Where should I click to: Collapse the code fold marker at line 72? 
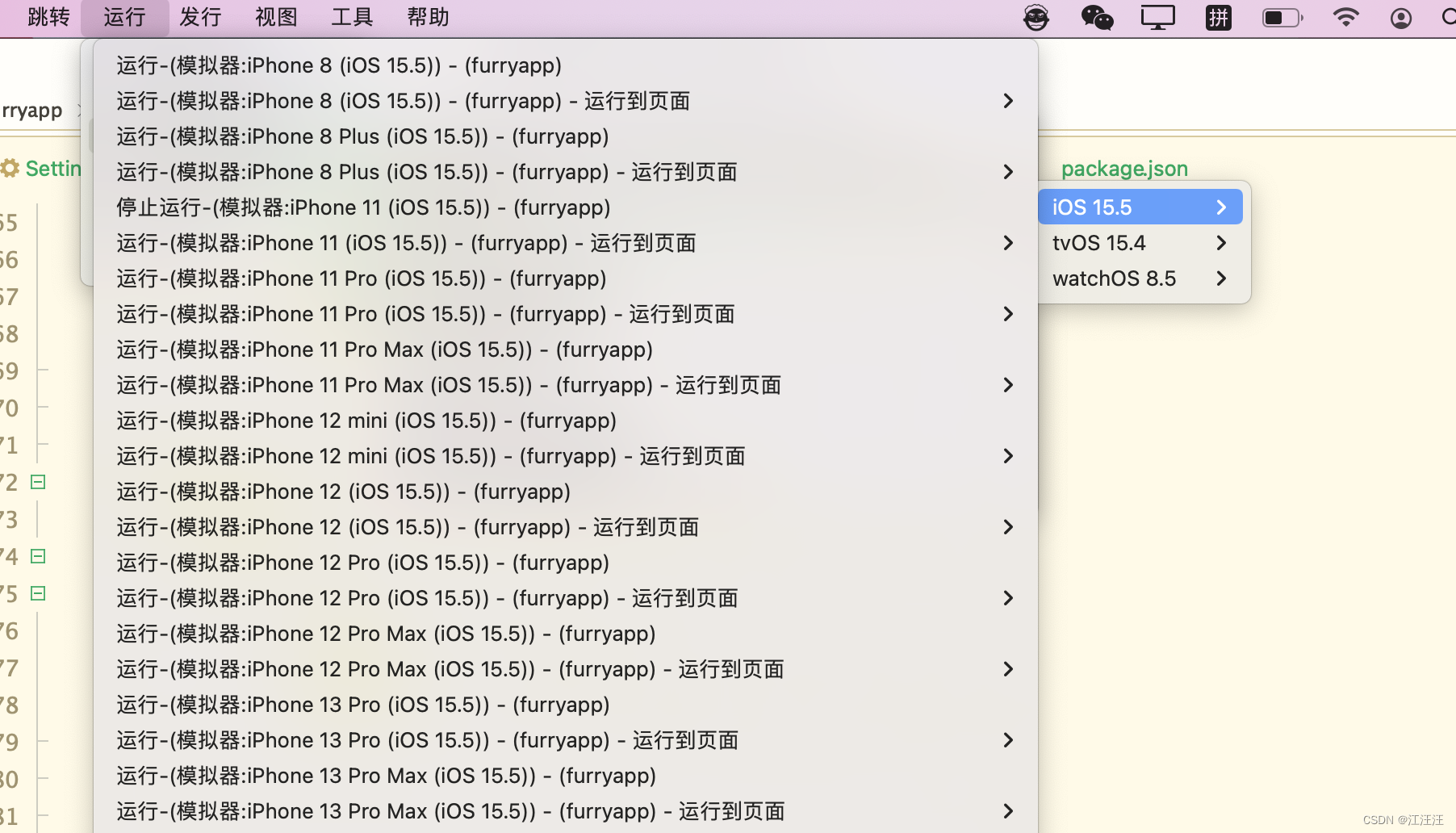click(x=38, y=482)
